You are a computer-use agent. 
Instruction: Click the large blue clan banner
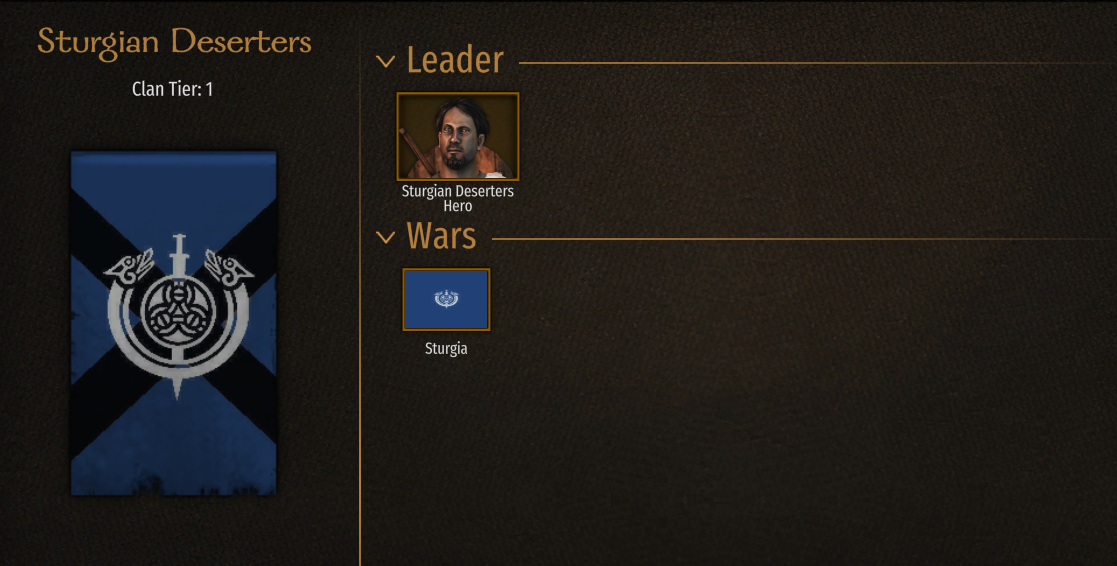tap(173, 323)
